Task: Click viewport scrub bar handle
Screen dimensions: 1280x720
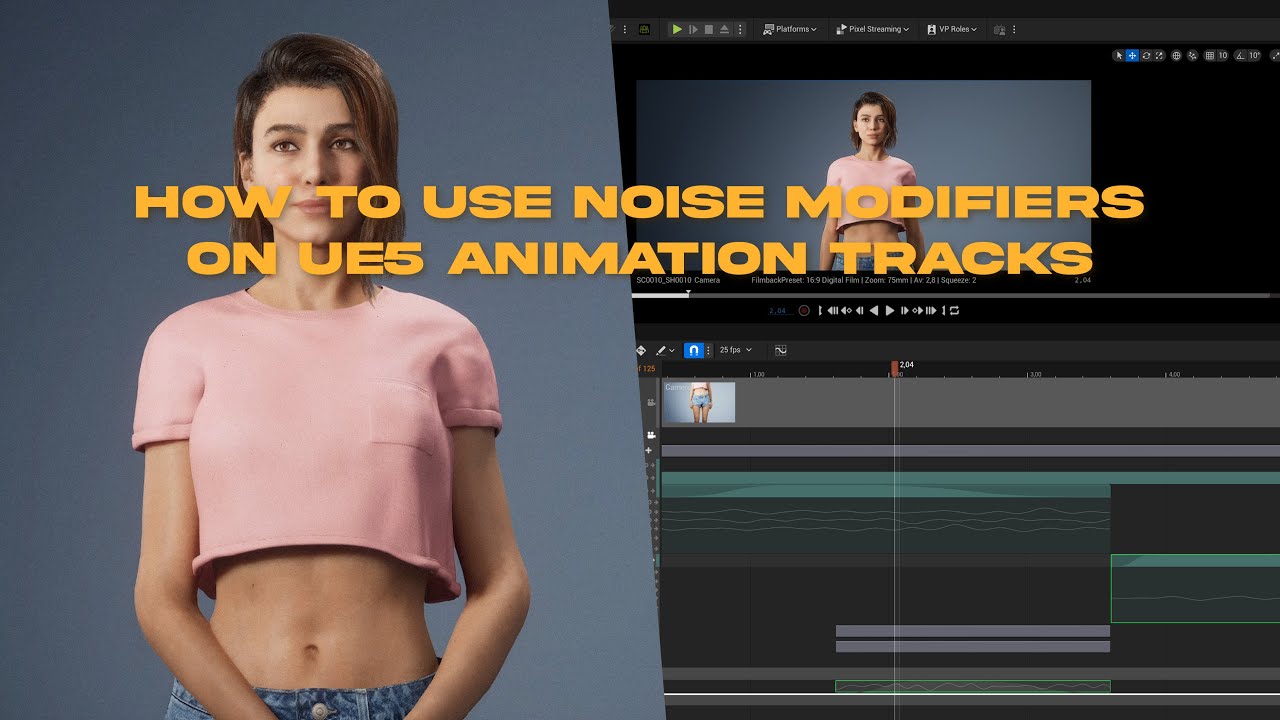Action: tap(687, 294)
